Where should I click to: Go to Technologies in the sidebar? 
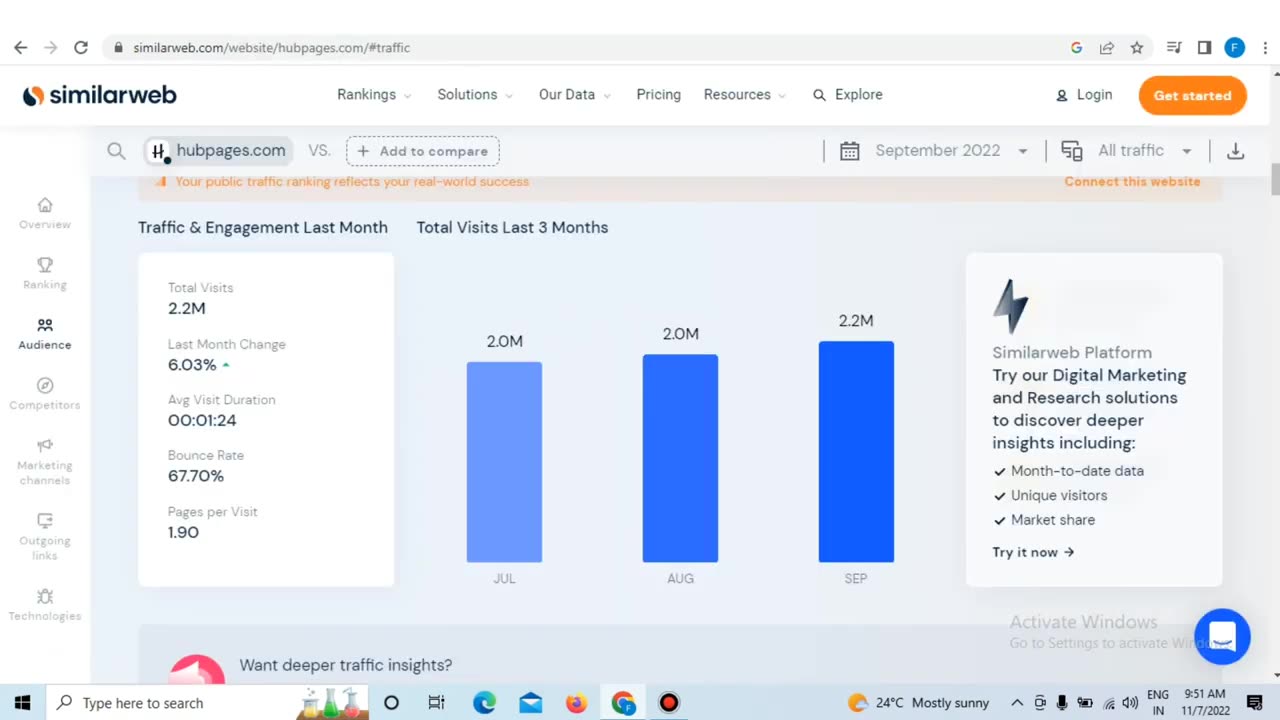(45, 605)
